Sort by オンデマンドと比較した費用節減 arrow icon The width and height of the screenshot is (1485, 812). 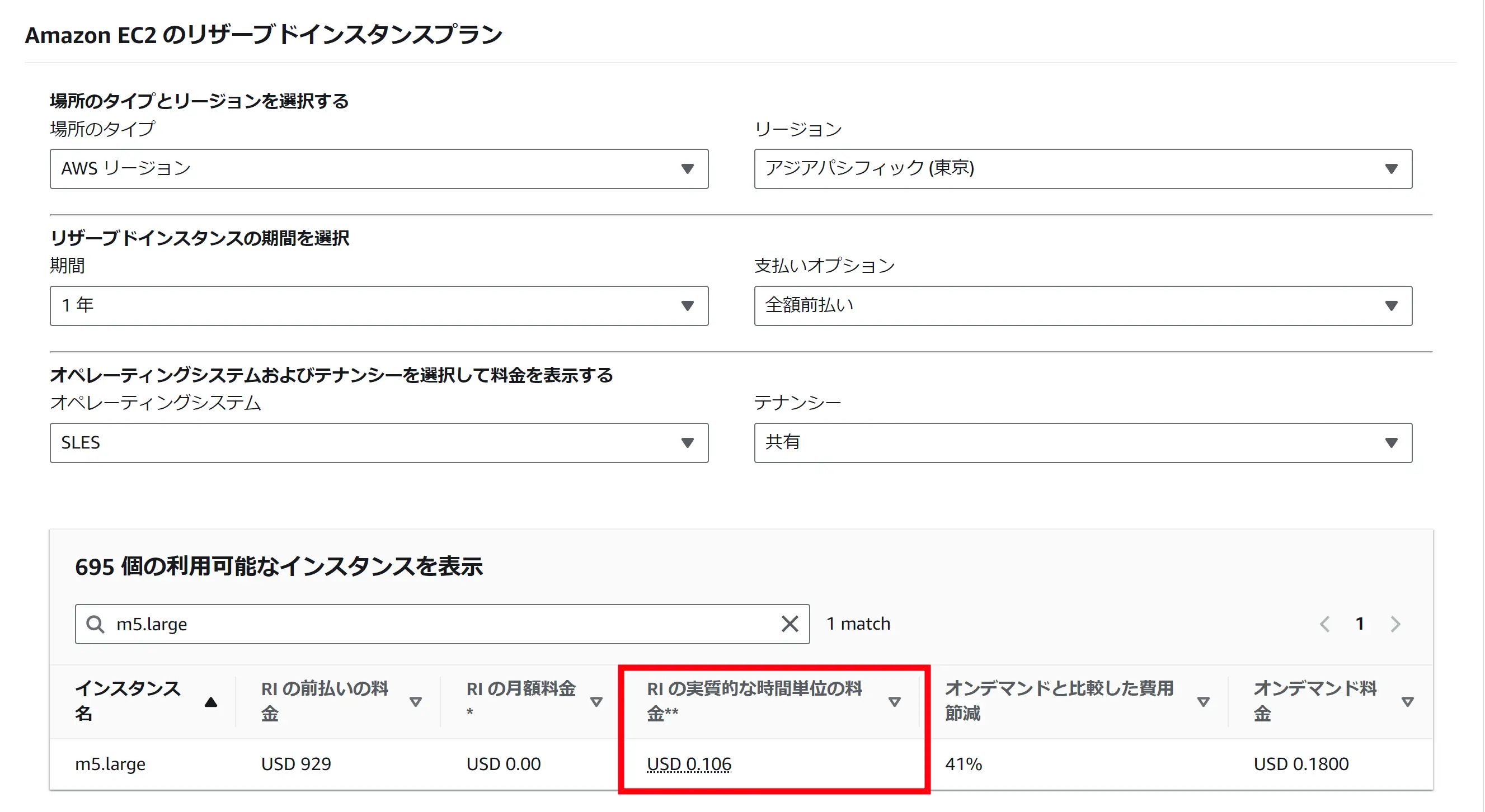click(x=1203, y=702)
